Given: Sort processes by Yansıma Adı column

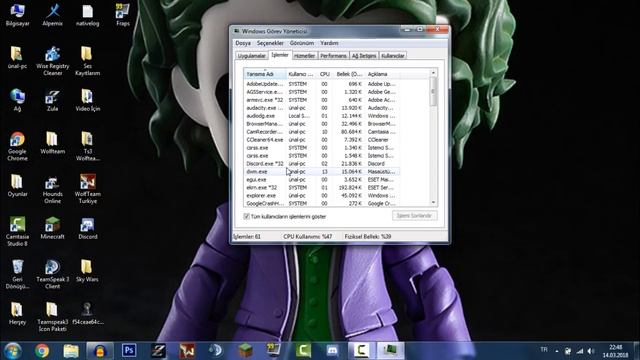Looking at the screenshot, I should tap(264, 74).
